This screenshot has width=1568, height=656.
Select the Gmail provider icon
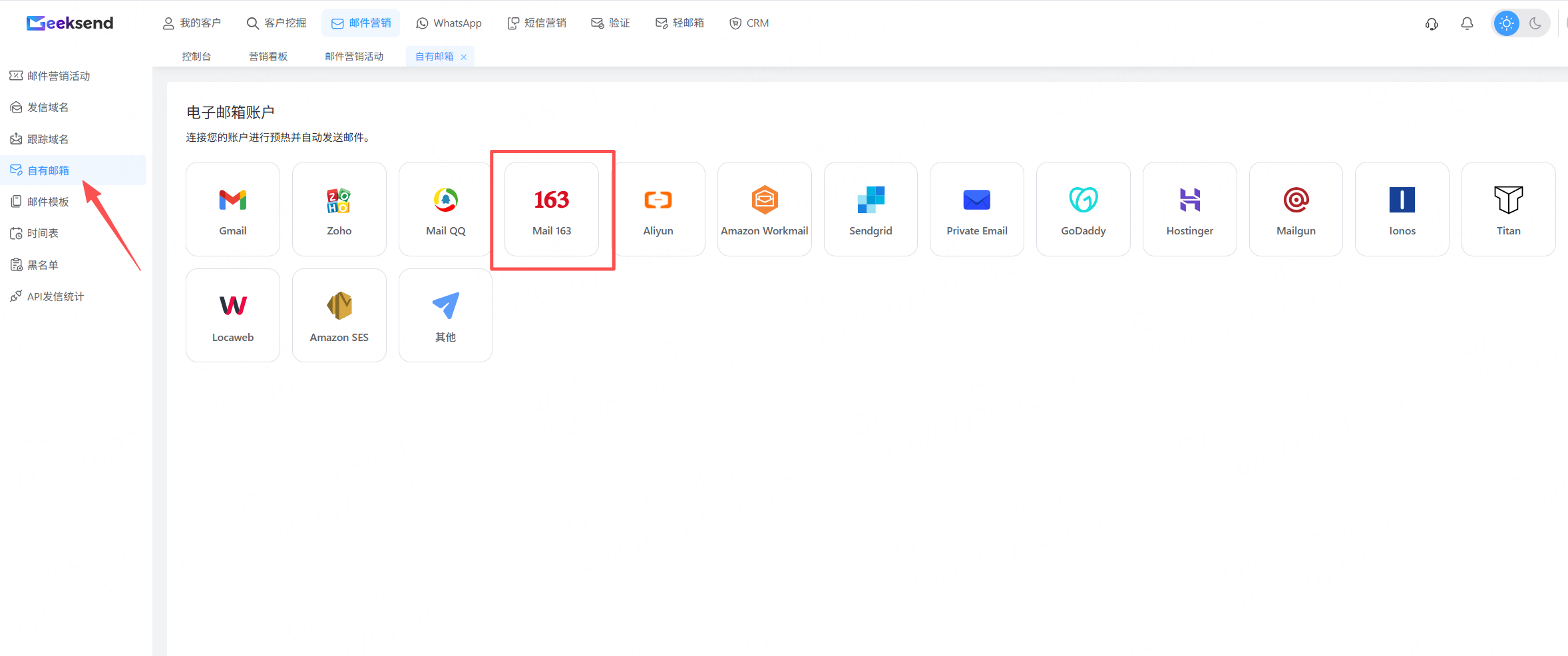pos(233,200)
